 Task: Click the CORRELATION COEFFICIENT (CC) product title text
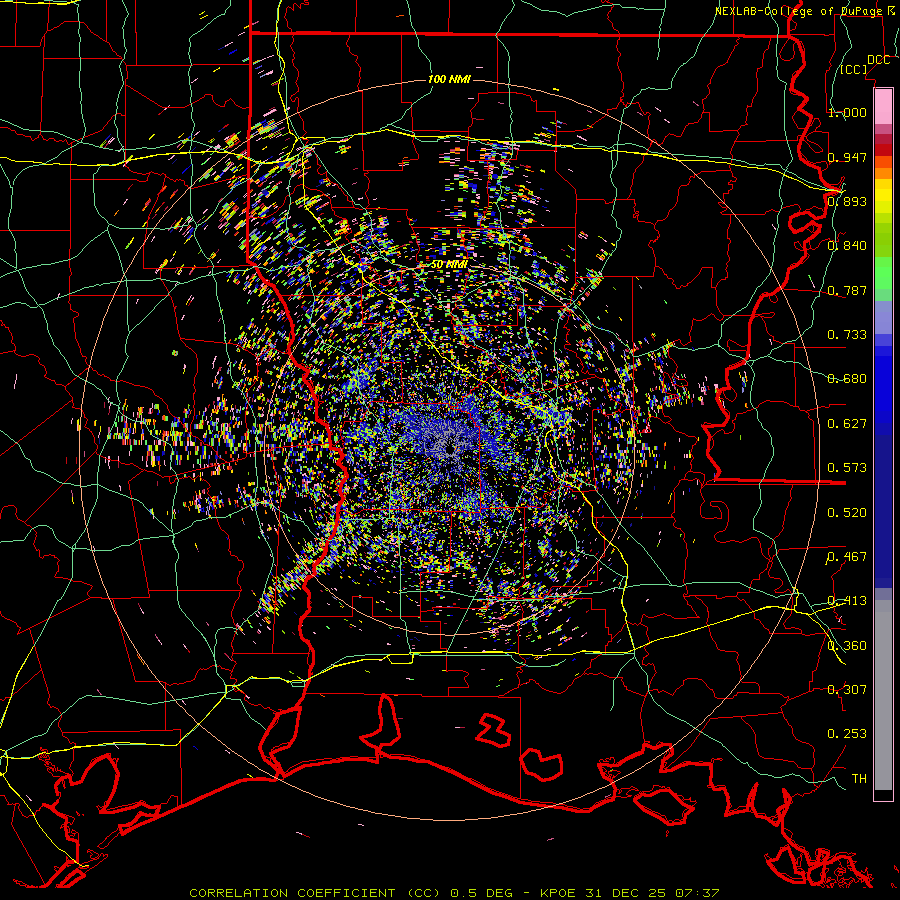click(315, 893)
